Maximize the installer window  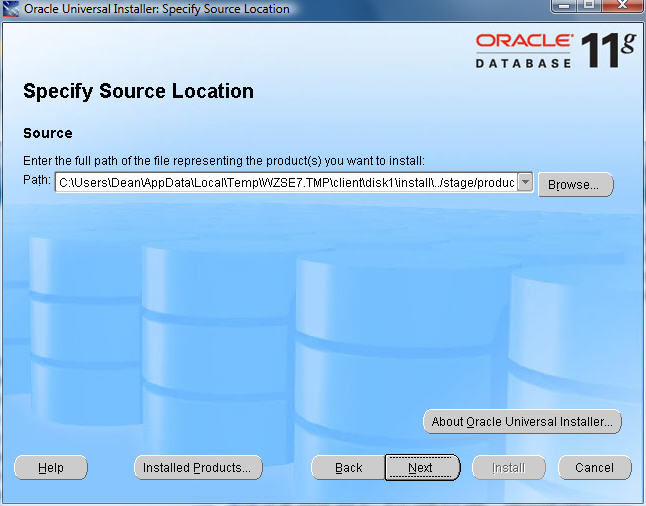pyautogui.click(x=589, y=5)
